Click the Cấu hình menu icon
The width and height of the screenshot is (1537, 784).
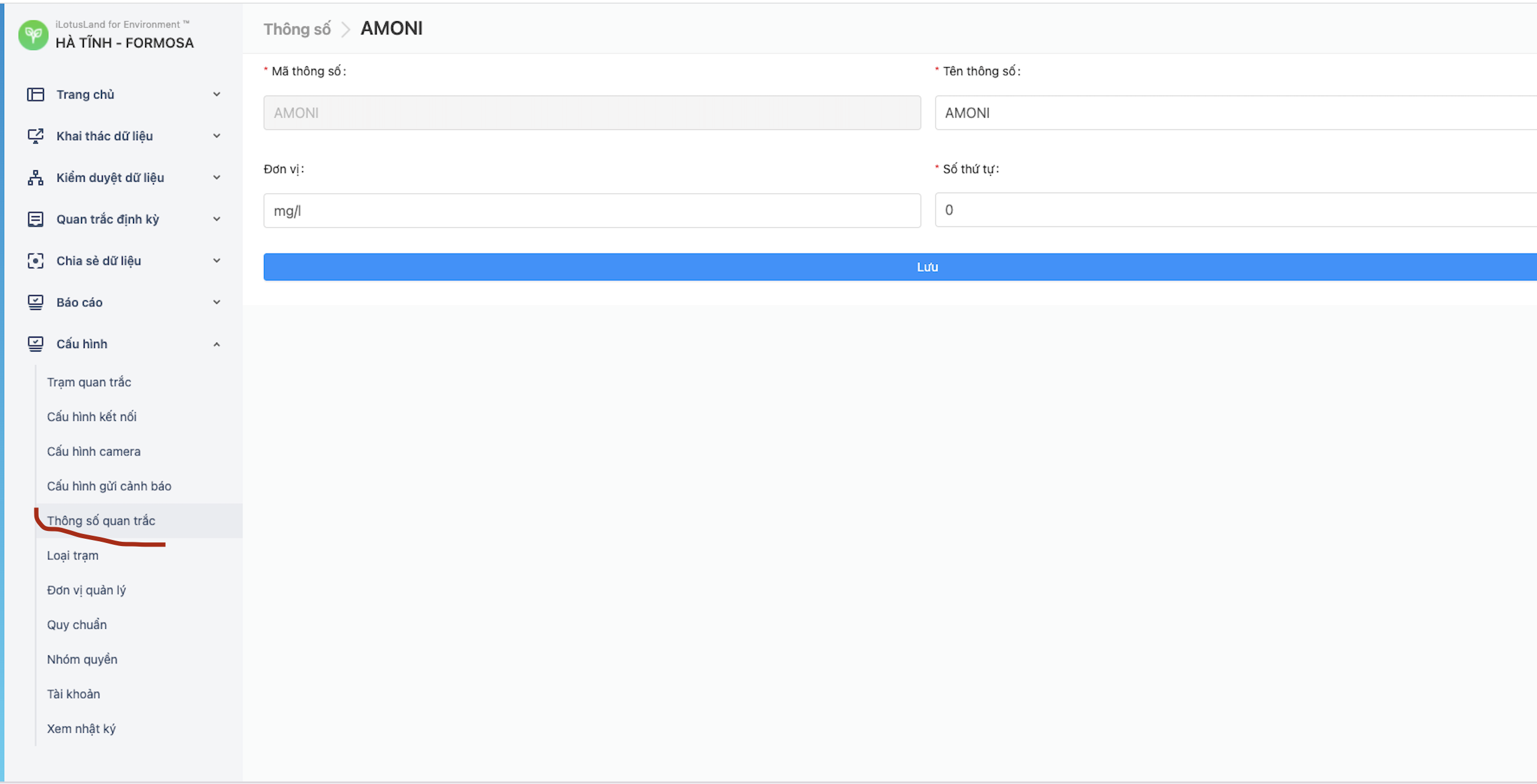[x=36, y=344]
